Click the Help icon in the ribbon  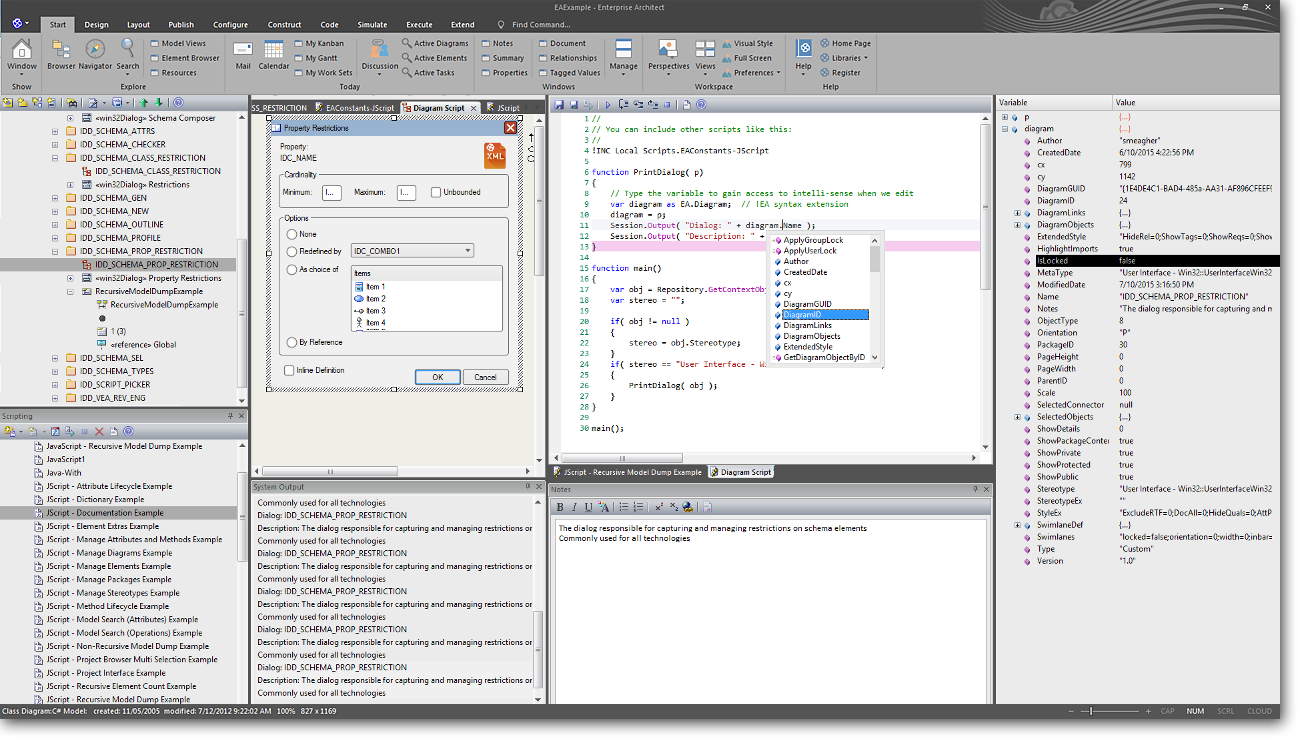(803, 49)
